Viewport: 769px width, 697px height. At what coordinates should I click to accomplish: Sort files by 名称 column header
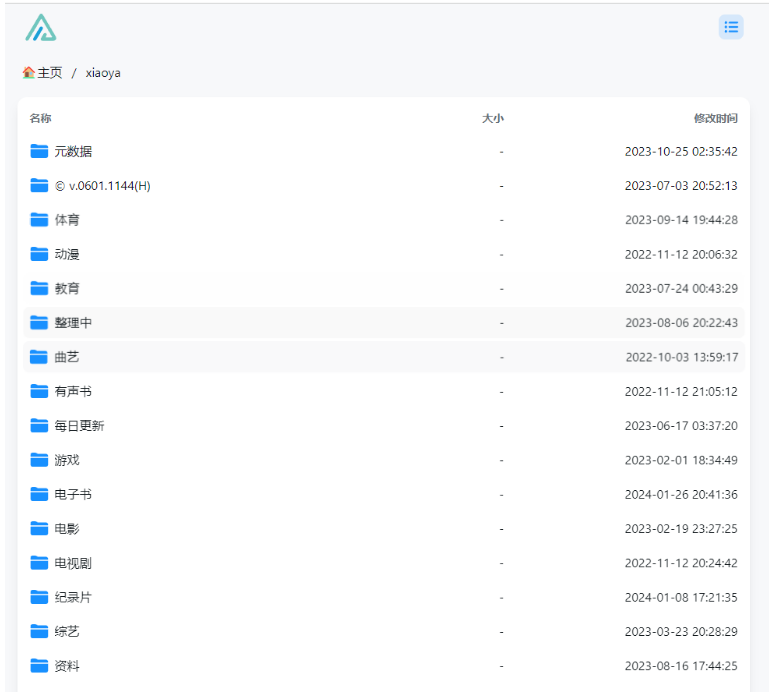coord(40,118)
